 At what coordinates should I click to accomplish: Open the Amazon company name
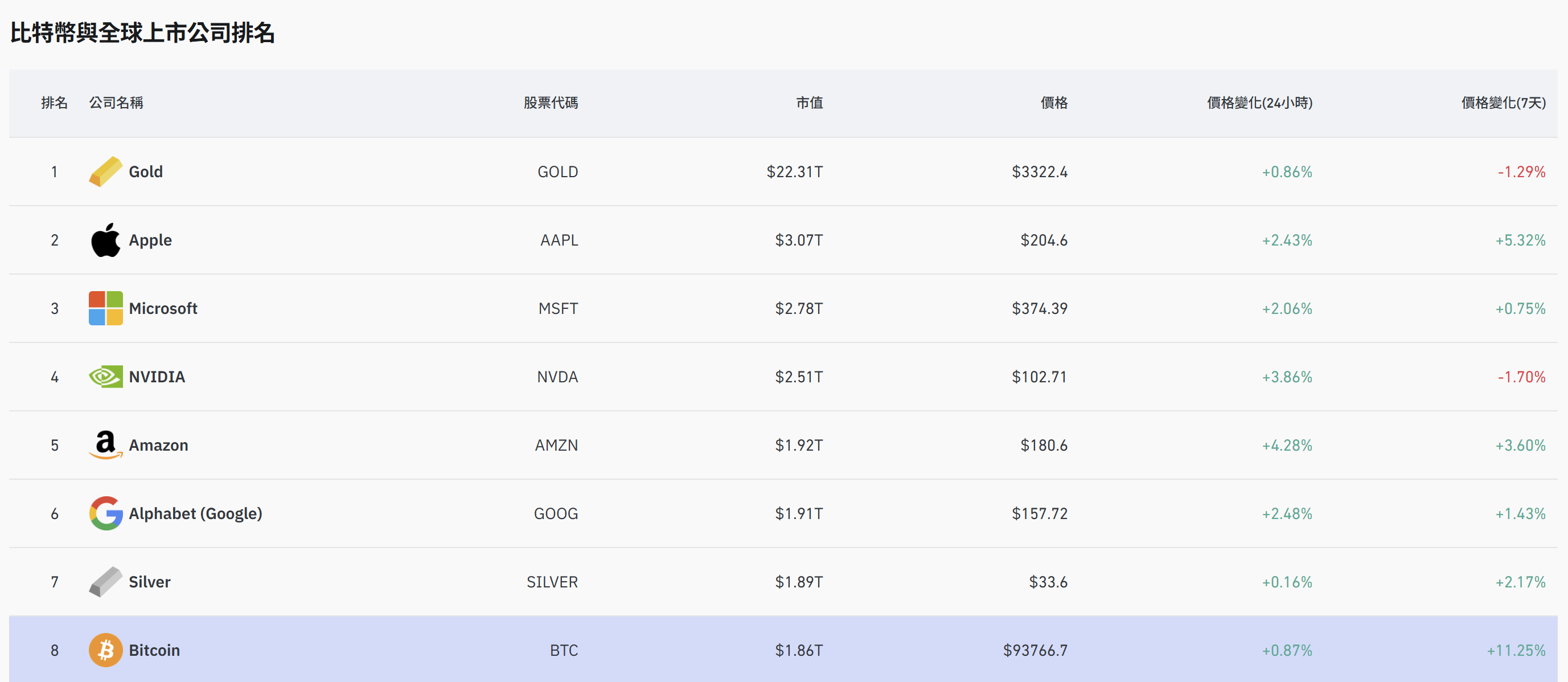pos(158,445)
